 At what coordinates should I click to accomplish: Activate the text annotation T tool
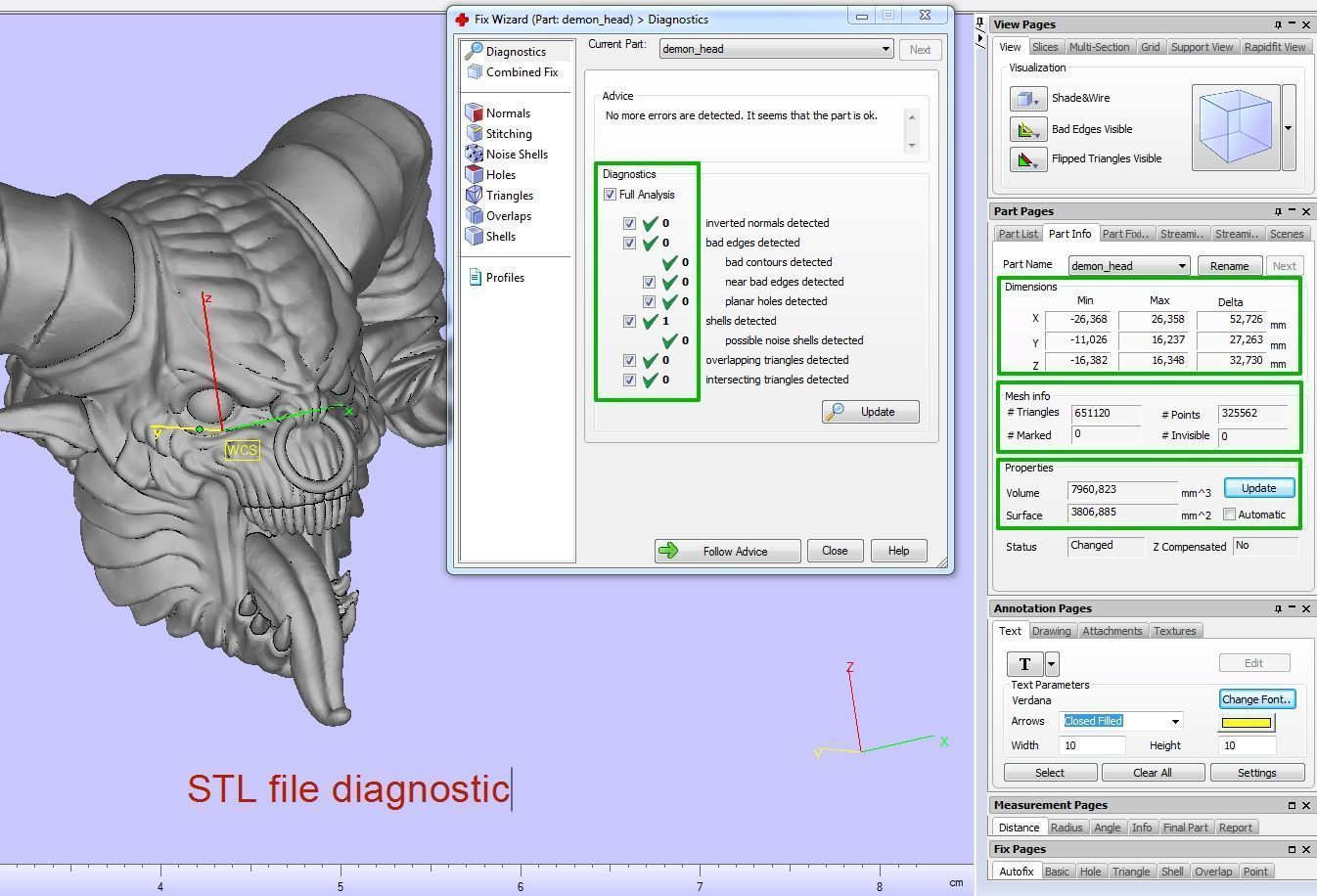1024,664
